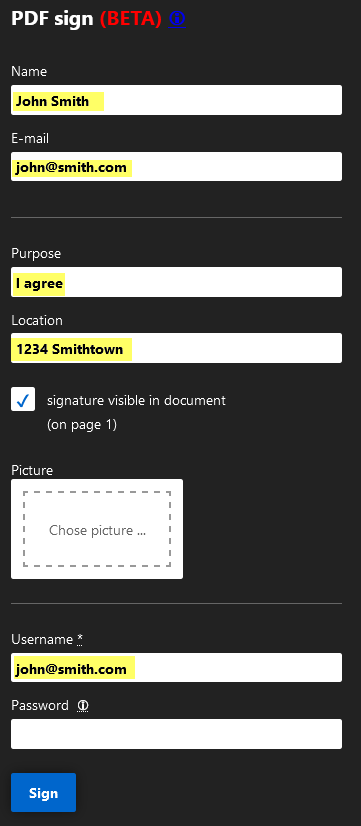The height and width of the screenshot is (826, 361).
Task: Focus the Name field containing John Smith
Action: click(177, 100)
